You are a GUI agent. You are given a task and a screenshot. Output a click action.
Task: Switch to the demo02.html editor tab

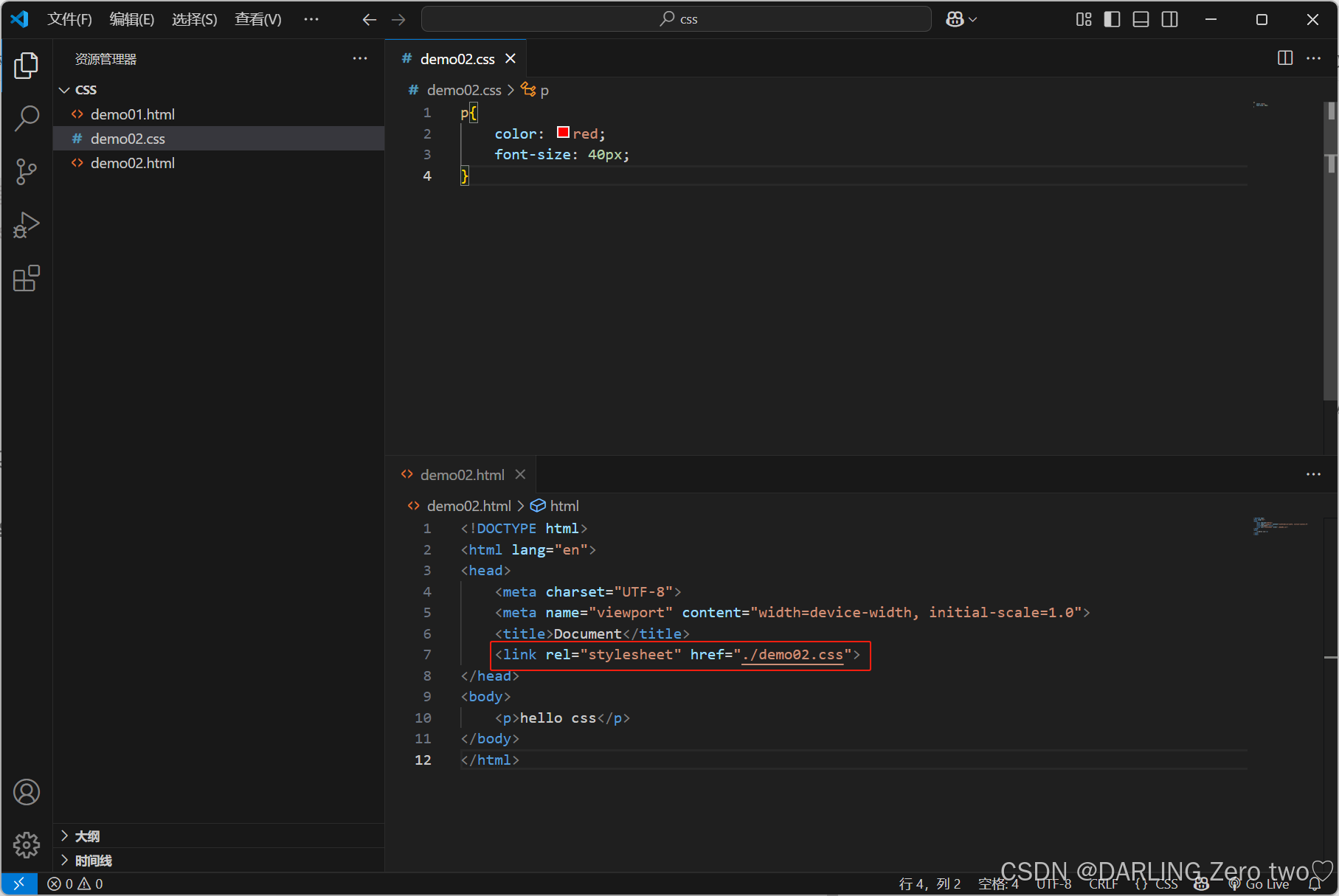462,475
